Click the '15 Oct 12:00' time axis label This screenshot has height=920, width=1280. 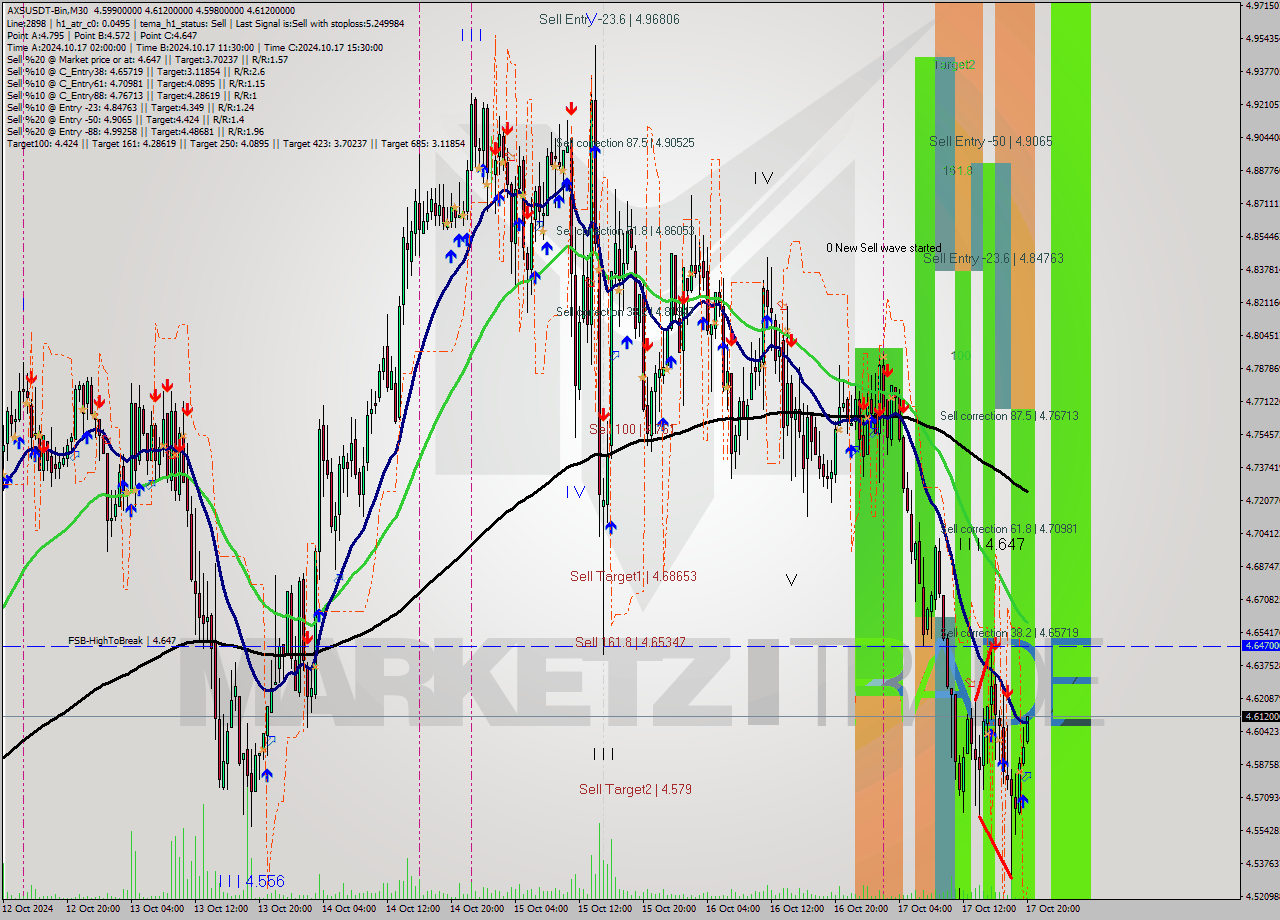pos(606,909)
